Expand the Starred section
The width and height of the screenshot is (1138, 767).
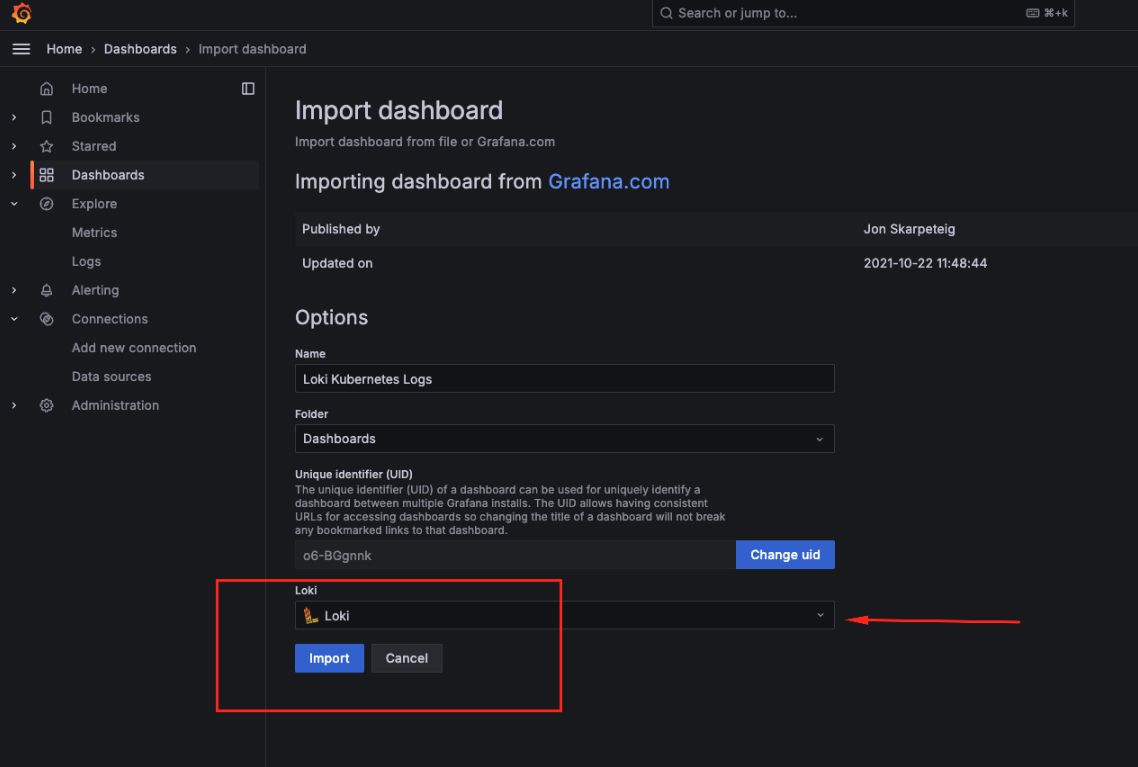pyautogui.click(x=14, y=147)
